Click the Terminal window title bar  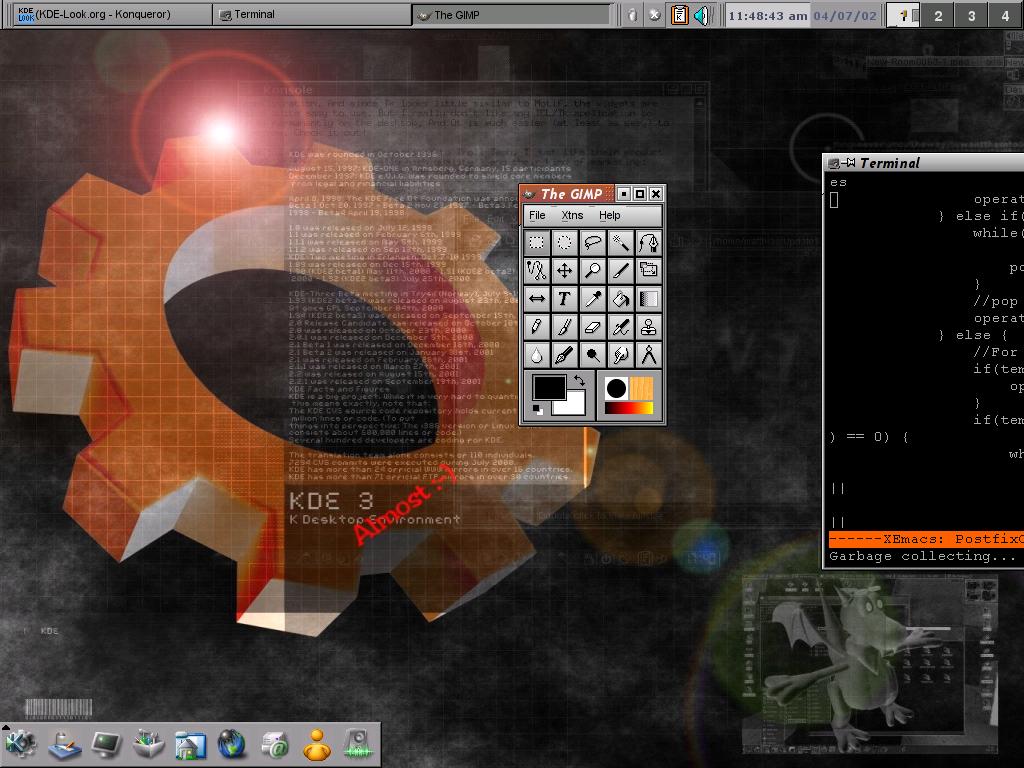[x=923, y=163]
